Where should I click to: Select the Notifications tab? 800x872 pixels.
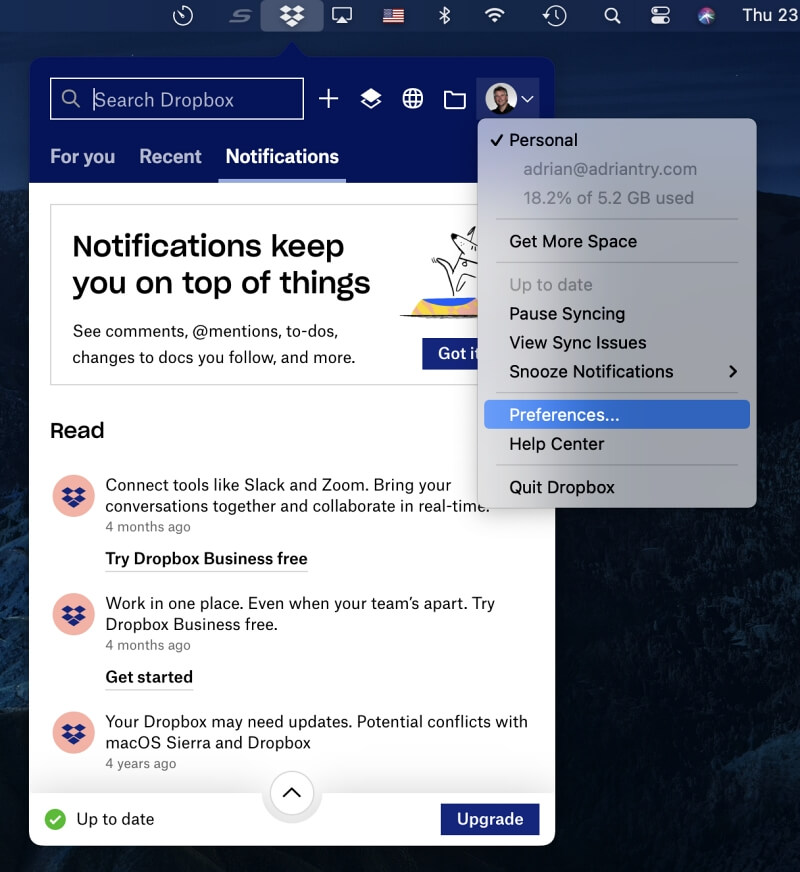coord(282,157)
